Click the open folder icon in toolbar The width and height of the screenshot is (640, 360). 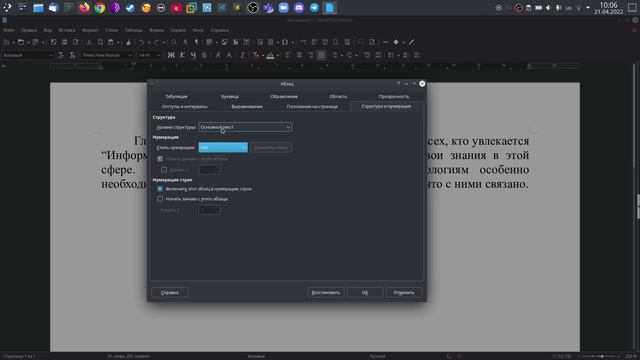pos(21,42)
